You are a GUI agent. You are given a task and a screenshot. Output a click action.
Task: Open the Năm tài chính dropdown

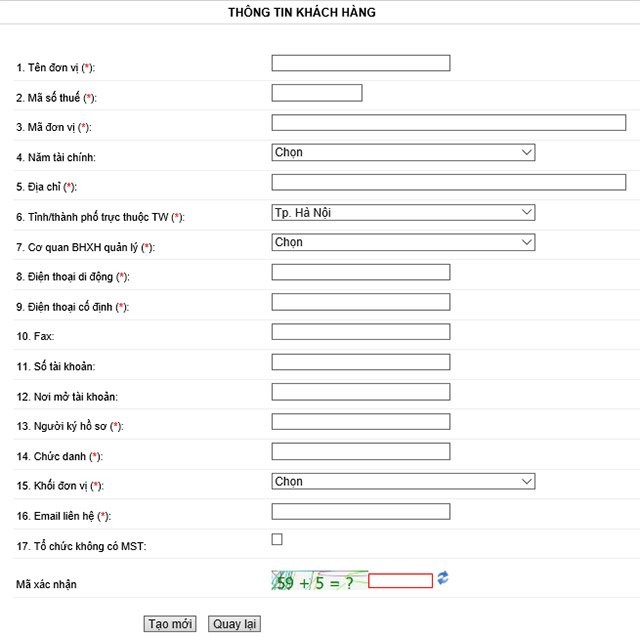coord(403,153)
